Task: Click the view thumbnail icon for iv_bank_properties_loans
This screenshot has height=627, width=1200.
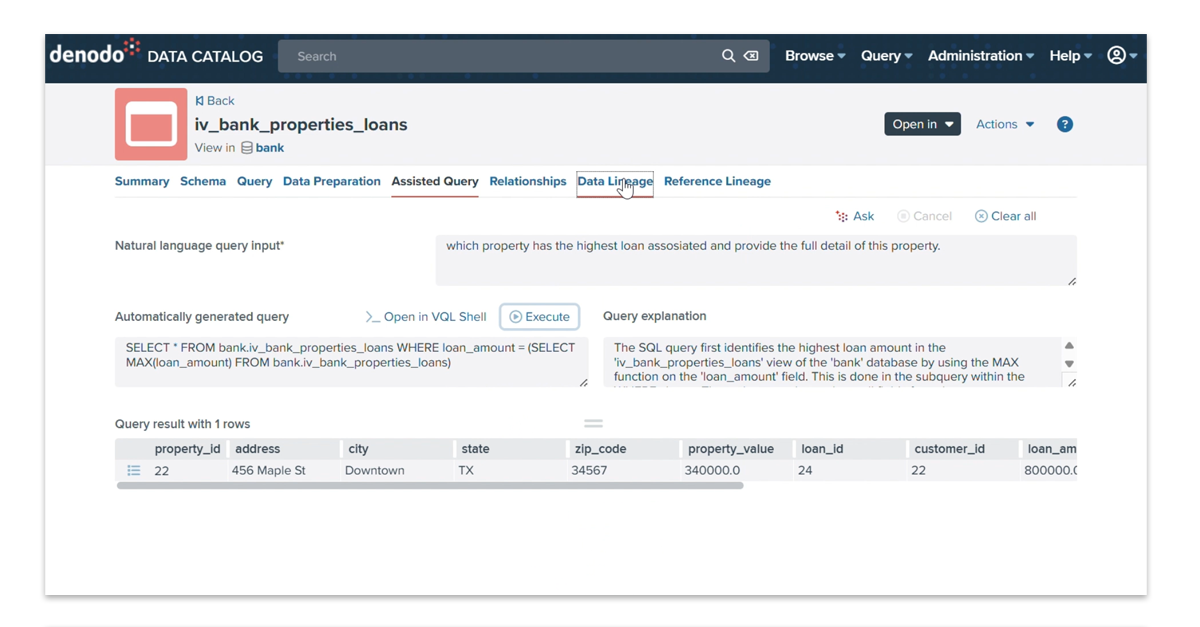Action: [151, 125]
